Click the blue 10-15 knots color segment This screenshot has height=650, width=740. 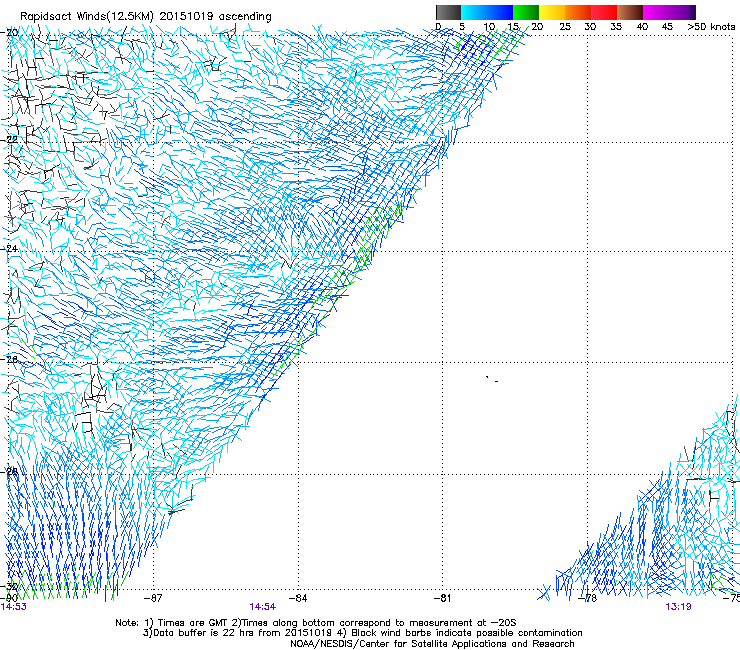[x=500, y=12]
